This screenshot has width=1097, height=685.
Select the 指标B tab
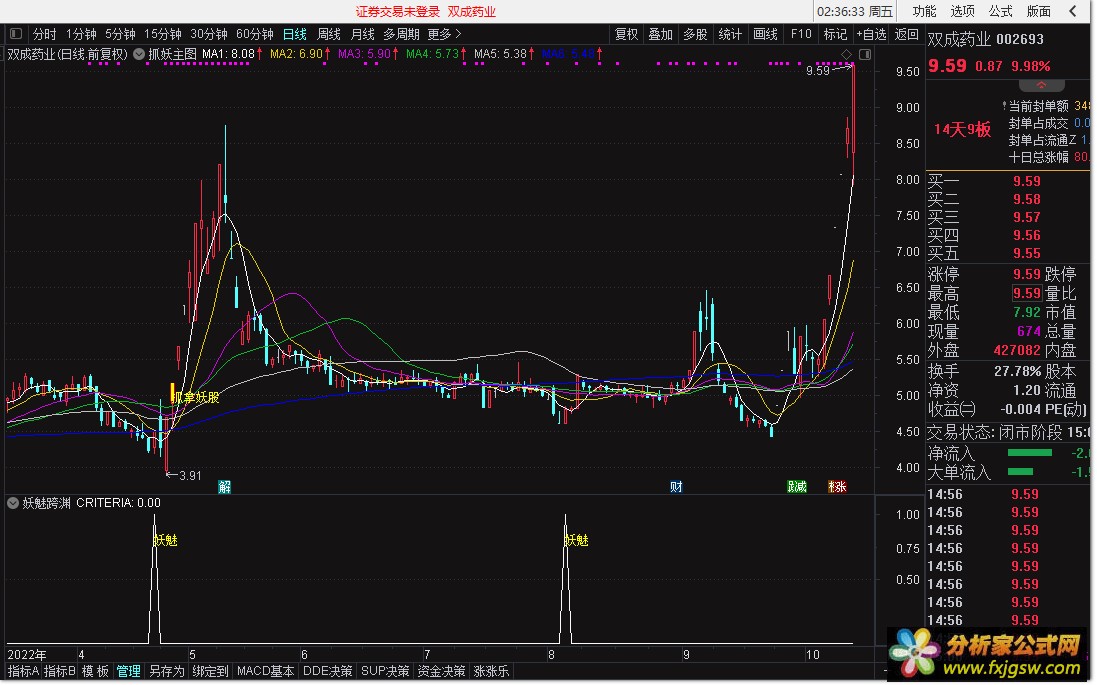click(x=59, y=671)
